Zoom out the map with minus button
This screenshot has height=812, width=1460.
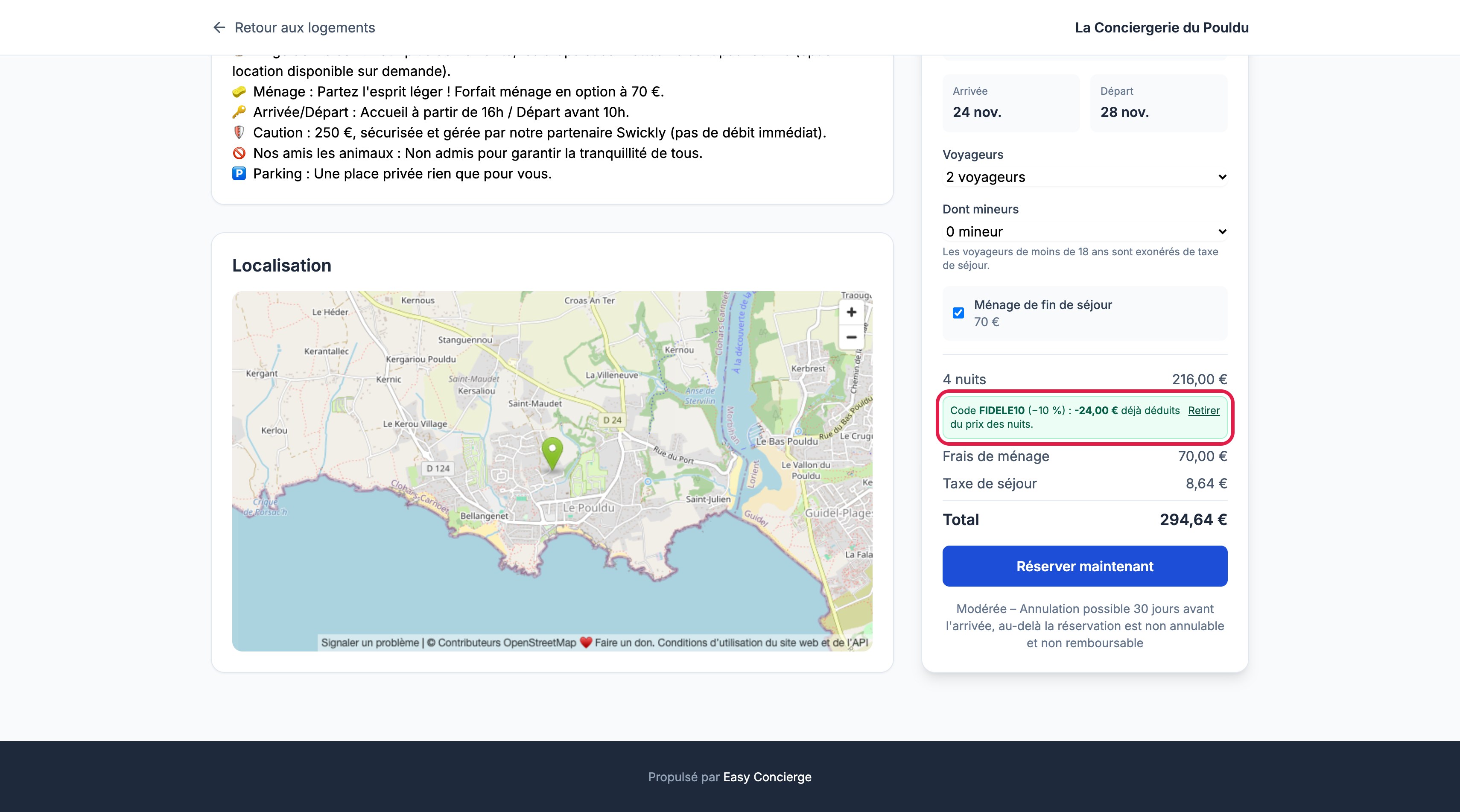[x=851, y=336]
